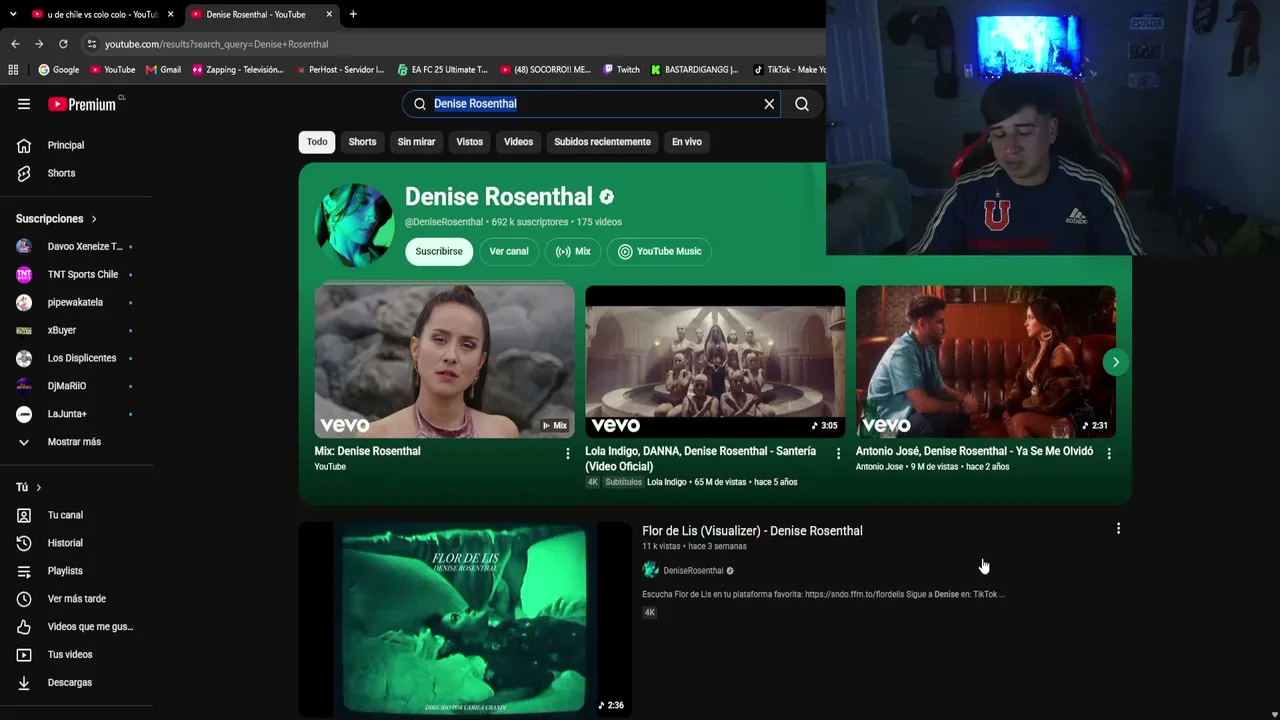
Task: Open the browser tab search dropdown
Action: (x=13, y=14)
